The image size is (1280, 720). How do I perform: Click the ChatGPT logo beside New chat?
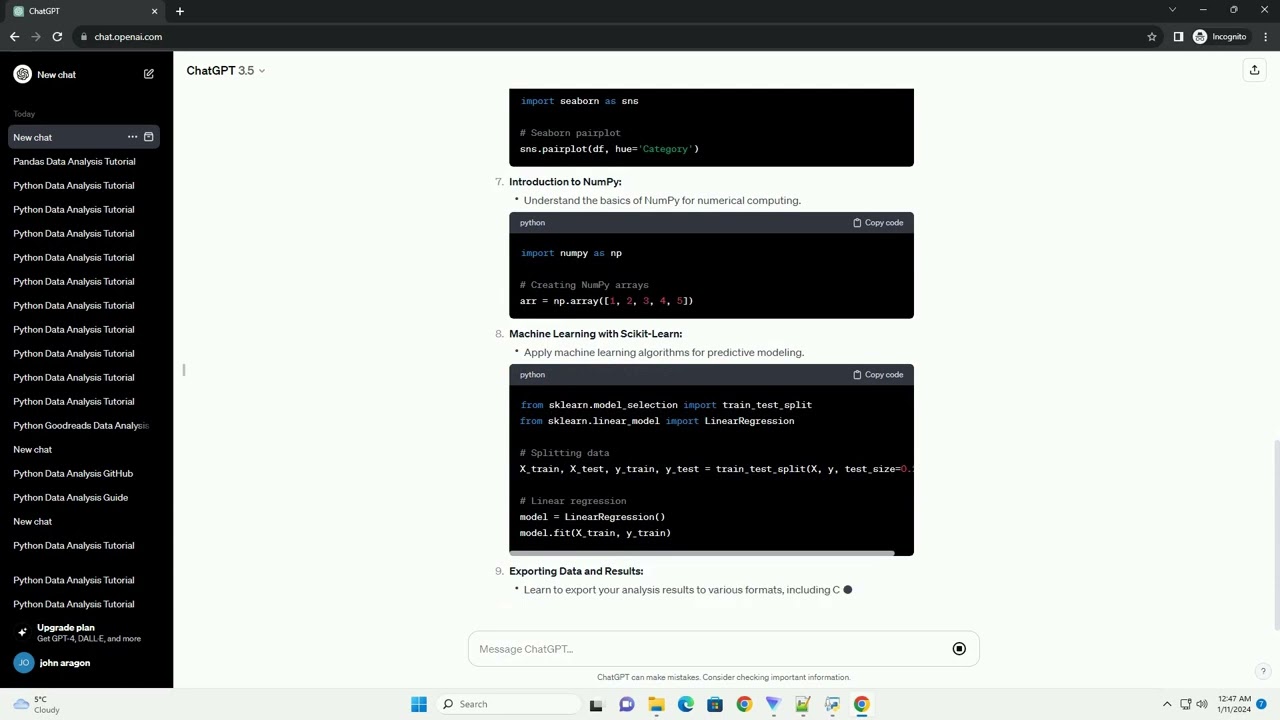click(x=22, y=74)
